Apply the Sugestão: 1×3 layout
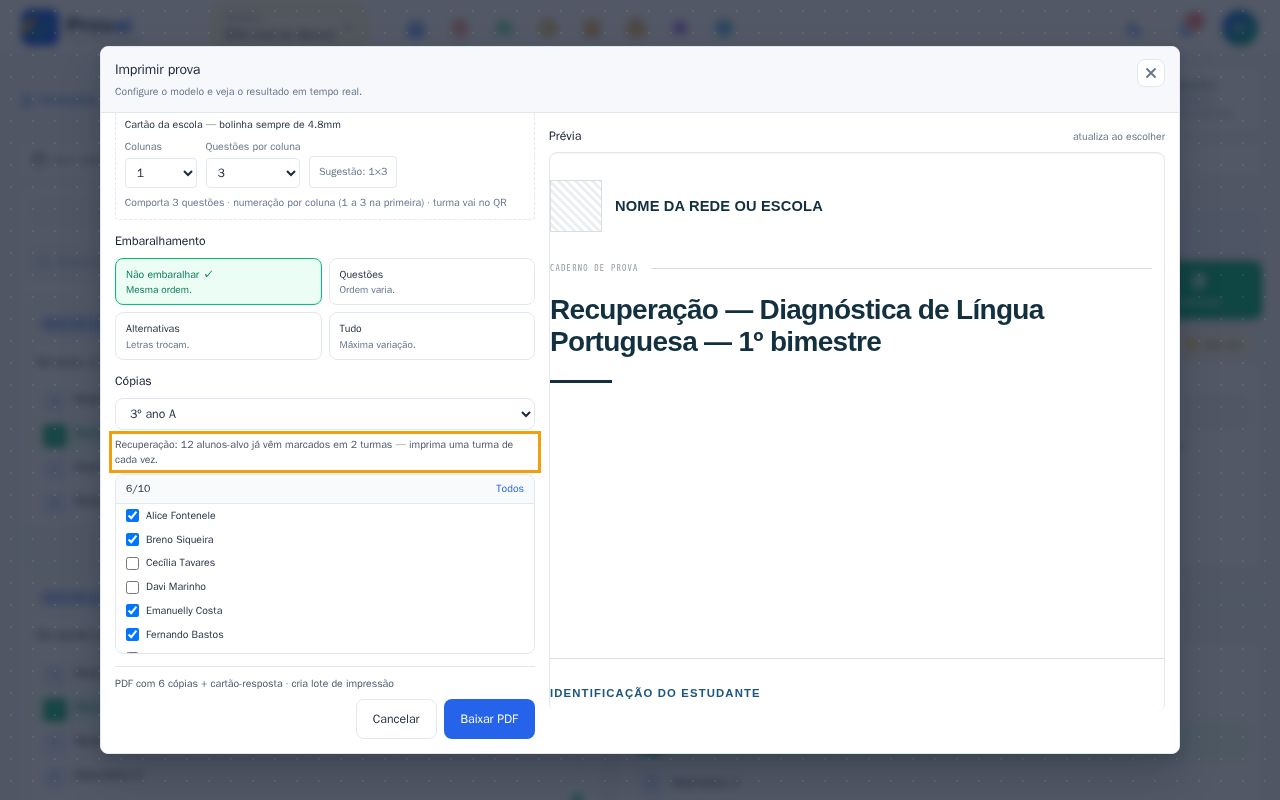 click(353, 172)
